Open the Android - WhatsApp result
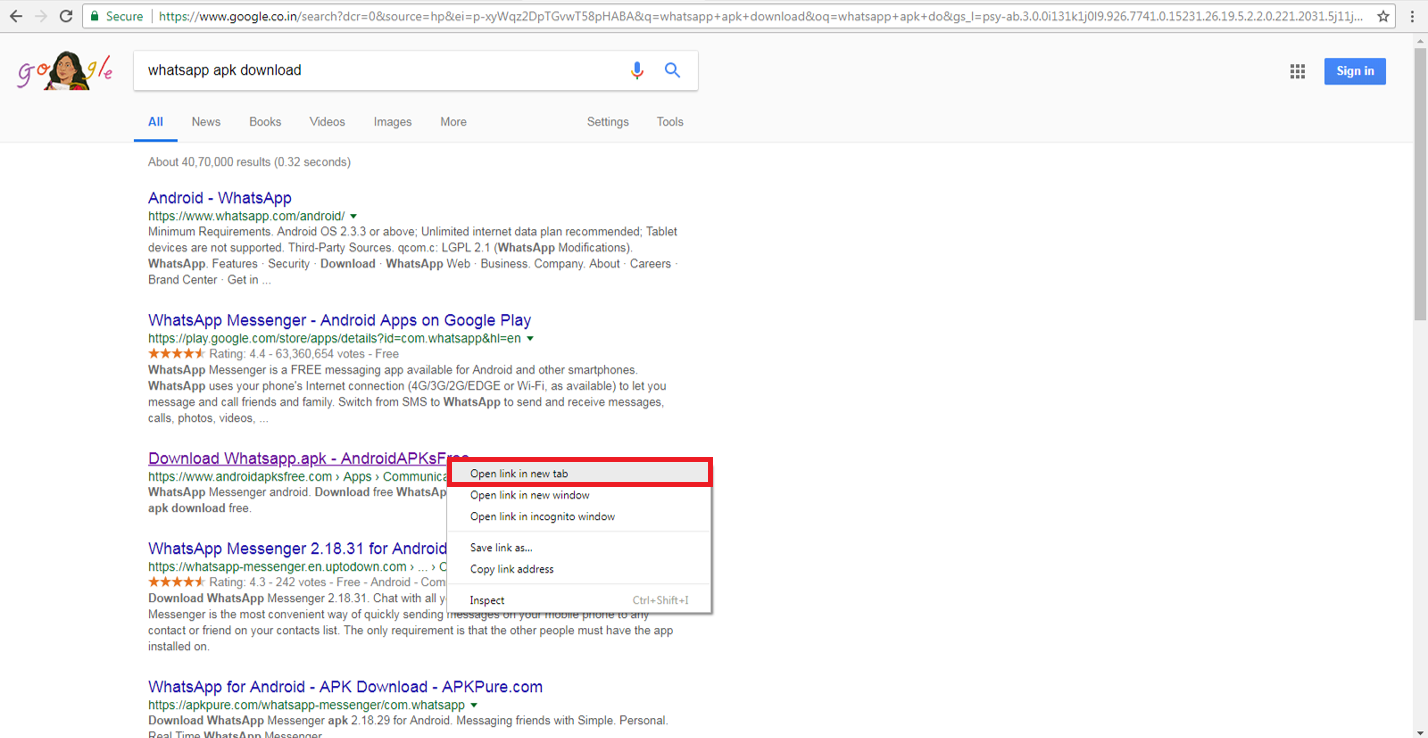Viewport: 1428px width, 738px height. point(220,198)
